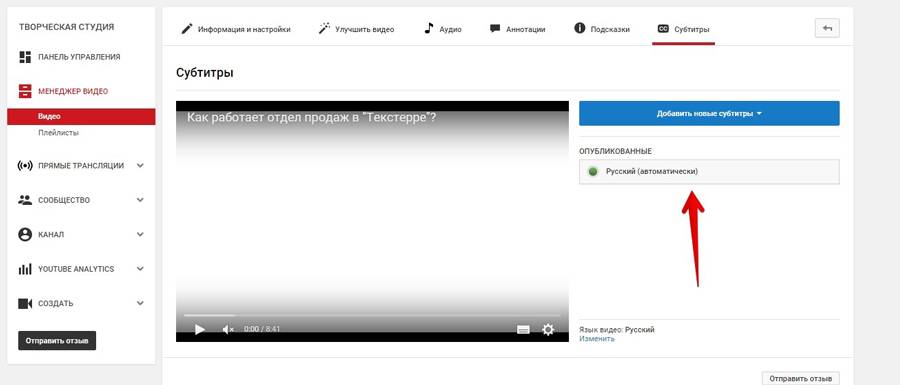Select Русский (автоматически) subtitle track
The image size is (900, 385).
coord(709,172)
